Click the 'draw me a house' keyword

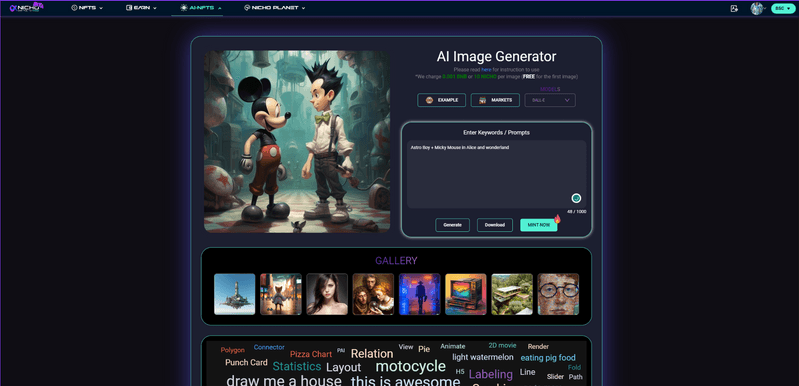[284, 380]
